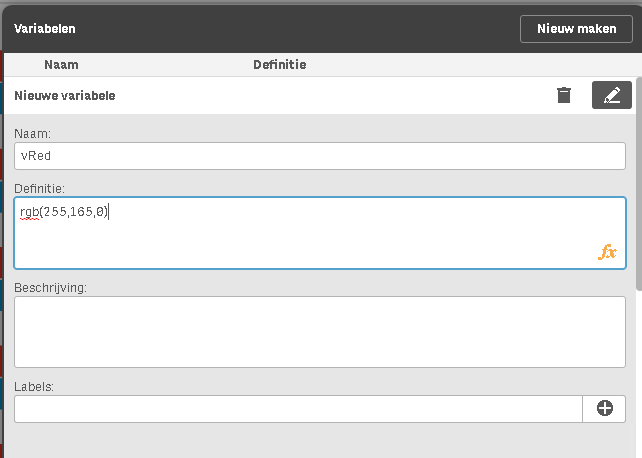Image resolution: width=642 pixels, height=458 pixels.
Task: Click the vertical scrollbar thumb
Action: point(638,170)
